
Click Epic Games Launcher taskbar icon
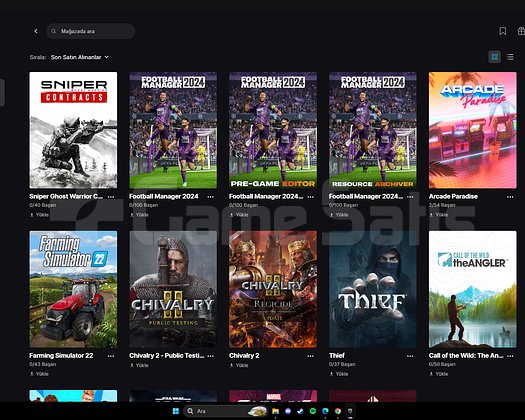coord(350,411)
